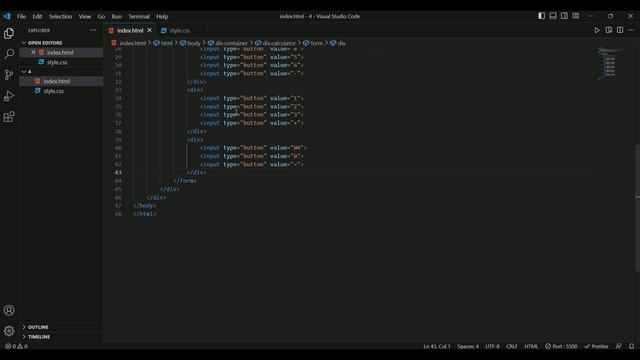Collapse the Open Editors section

[x=45, y=42]
